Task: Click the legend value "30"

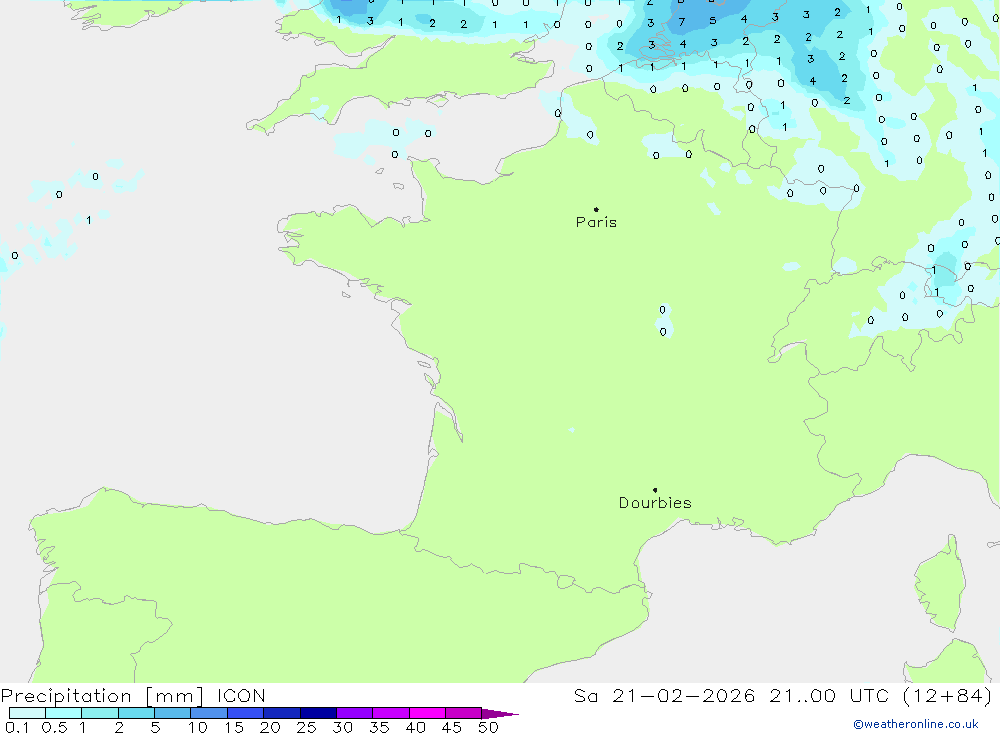Action: pyautogui.click(x=343, y=727)
